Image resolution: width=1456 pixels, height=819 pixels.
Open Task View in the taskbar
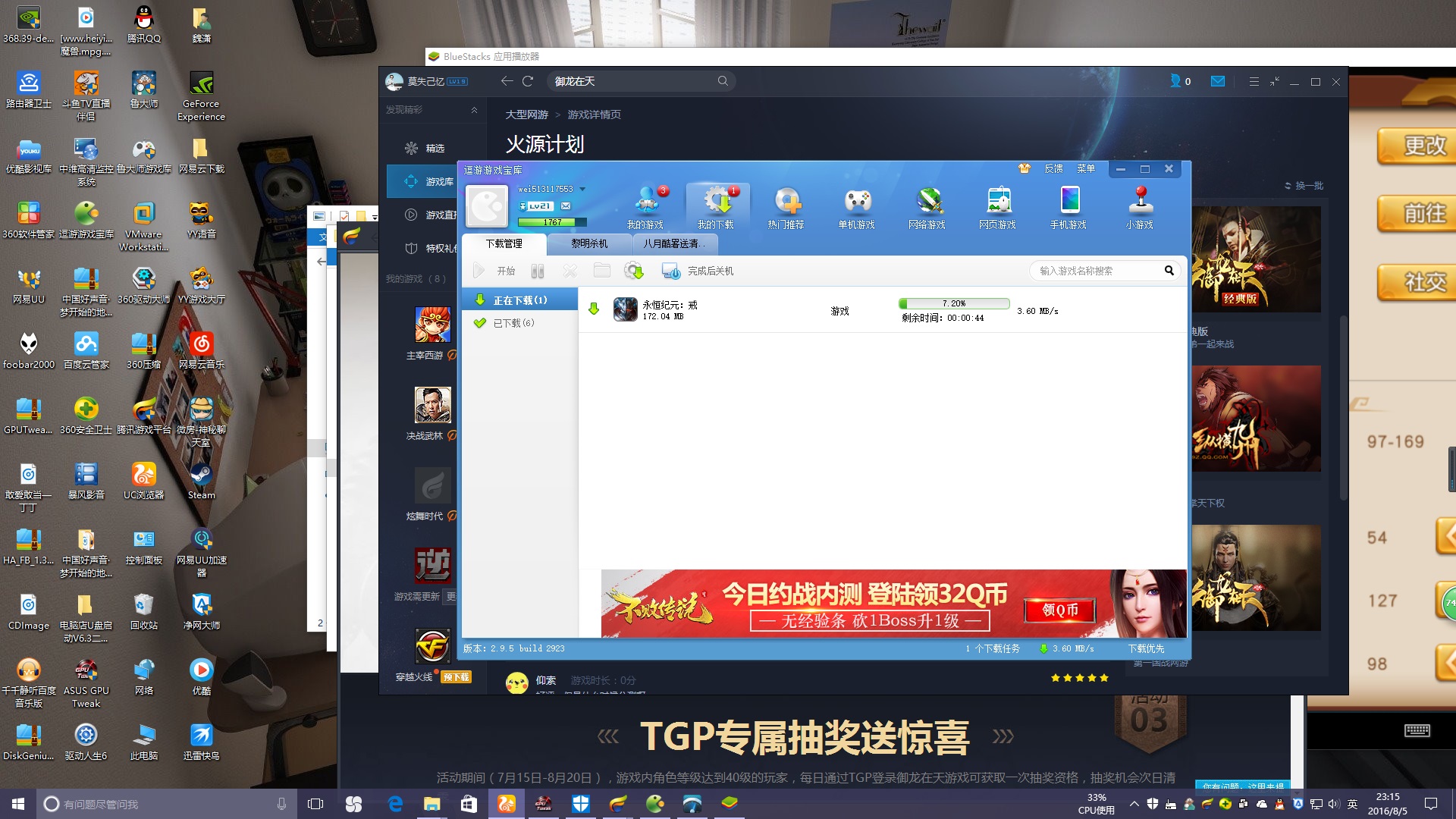pos(315,804)
